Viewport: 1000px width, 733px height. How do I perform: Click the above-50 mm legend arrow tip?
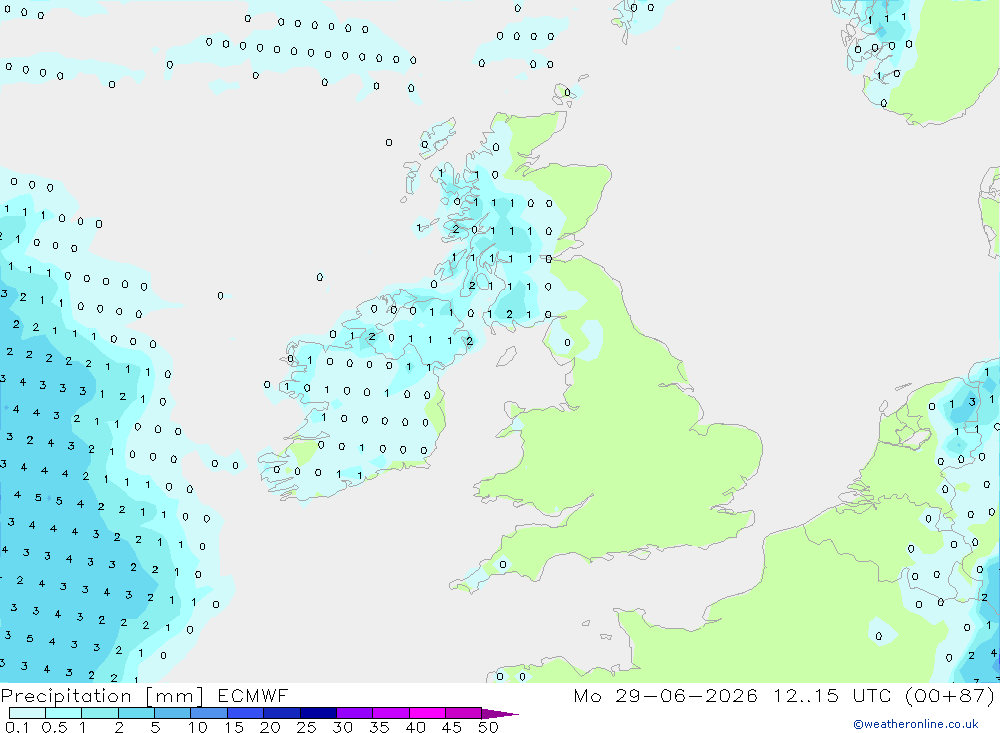point(501,714)
